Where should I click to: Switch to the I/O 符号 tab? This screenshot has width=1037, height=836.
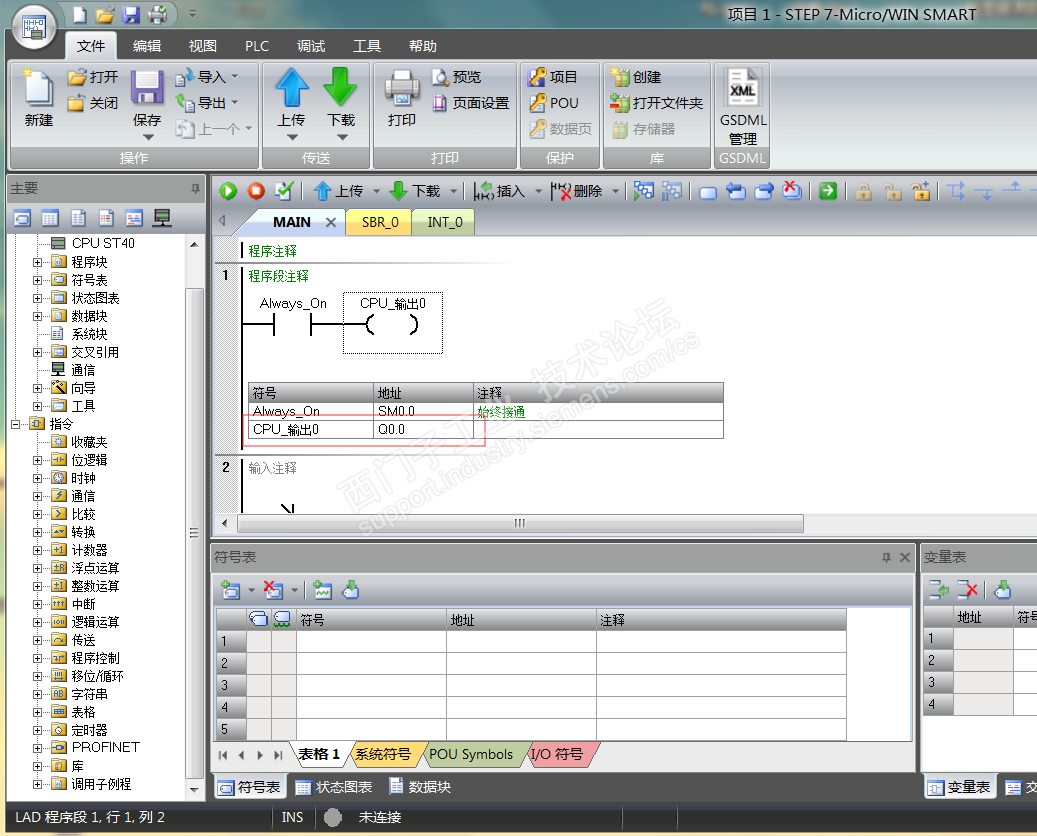pos(557,754)
